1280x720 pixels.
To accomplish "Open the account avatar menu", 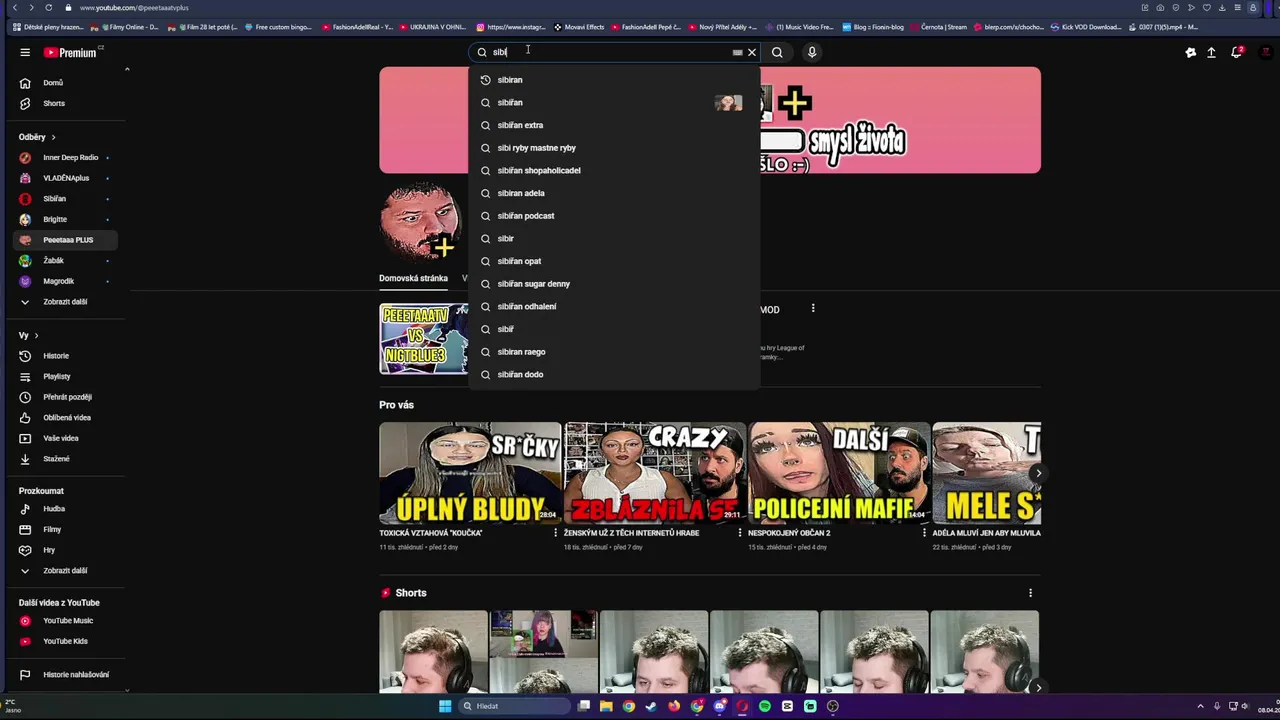I will [x=1265, y=52].
